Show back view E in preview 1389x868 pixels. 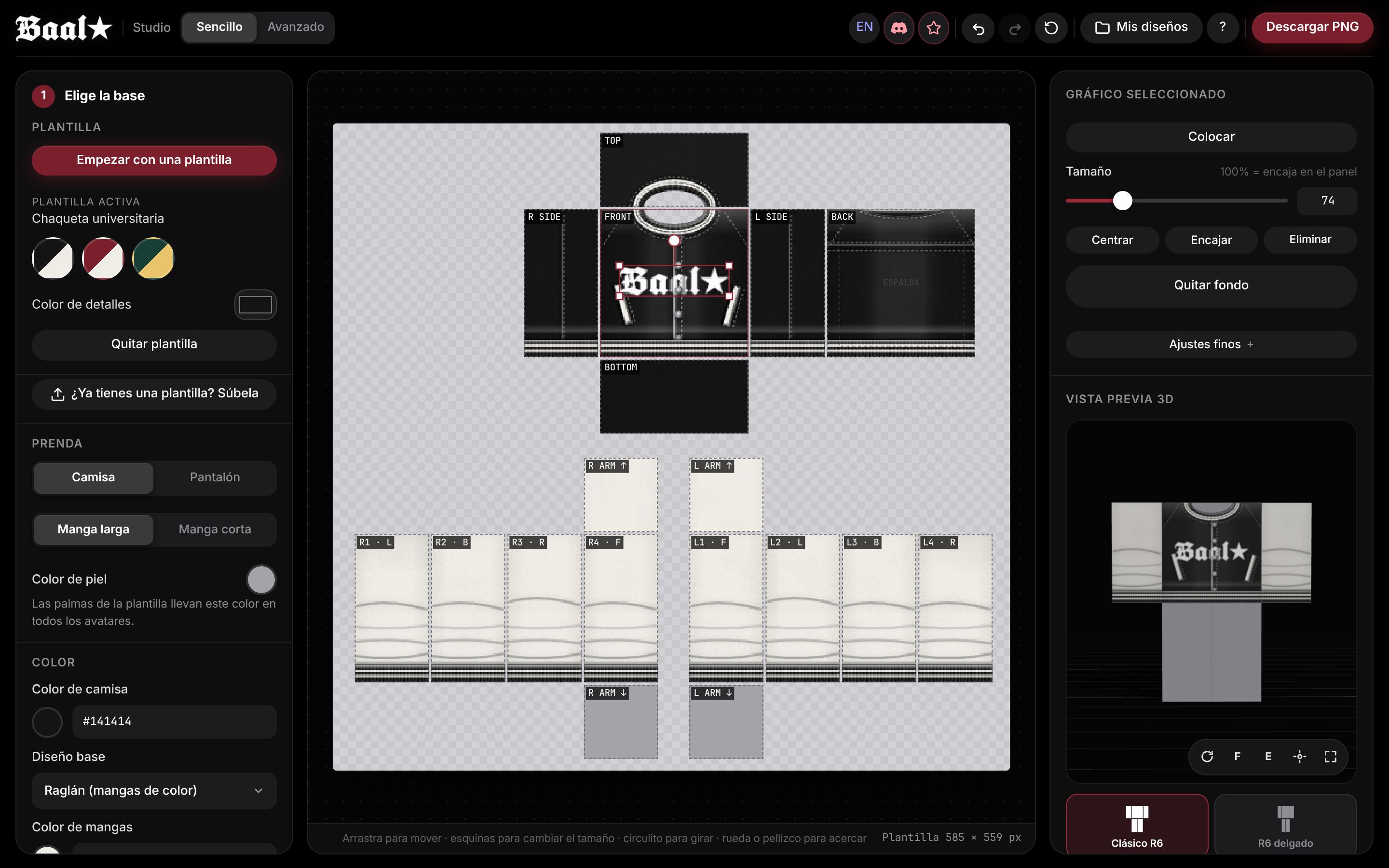1268,757
